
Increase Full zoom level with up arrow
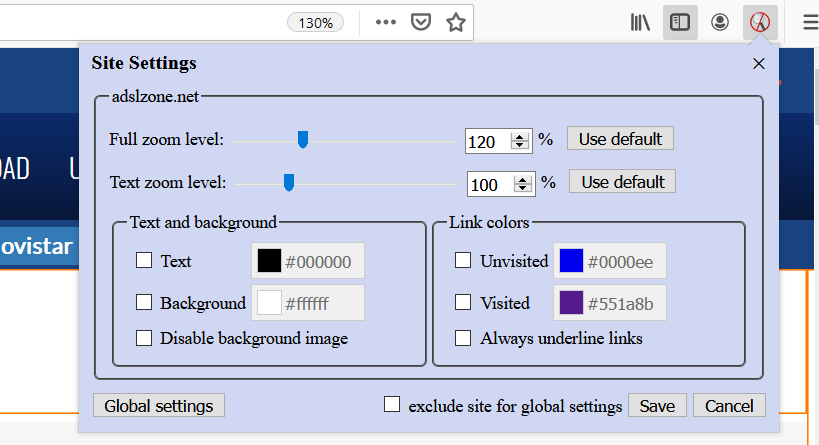(520, 137)
